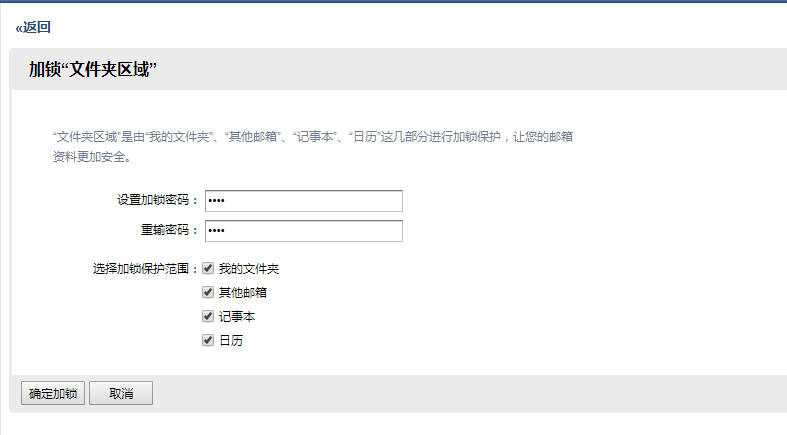
Task: Click the 设置加锁密码 field label
Action: point(157,200)
